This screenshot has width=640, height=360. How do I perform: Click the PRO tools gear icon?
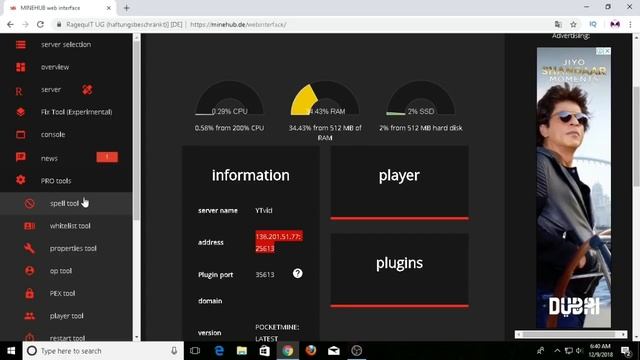[20, 180]
